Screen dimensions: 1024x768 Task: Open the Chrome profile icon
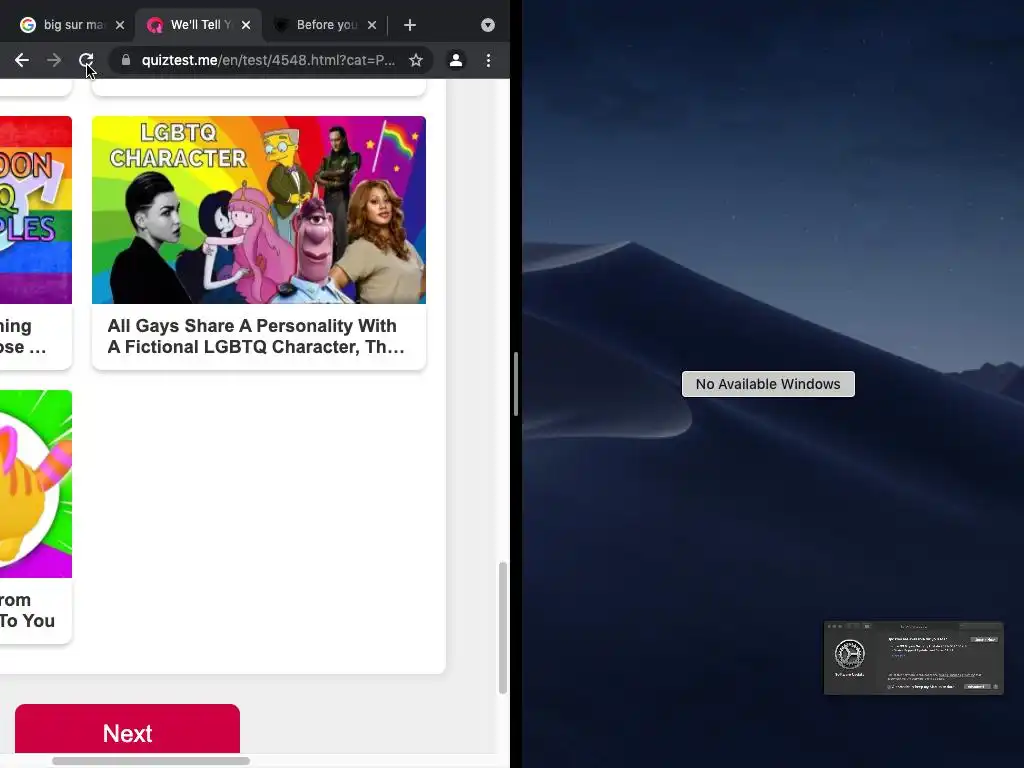point(456,61)
